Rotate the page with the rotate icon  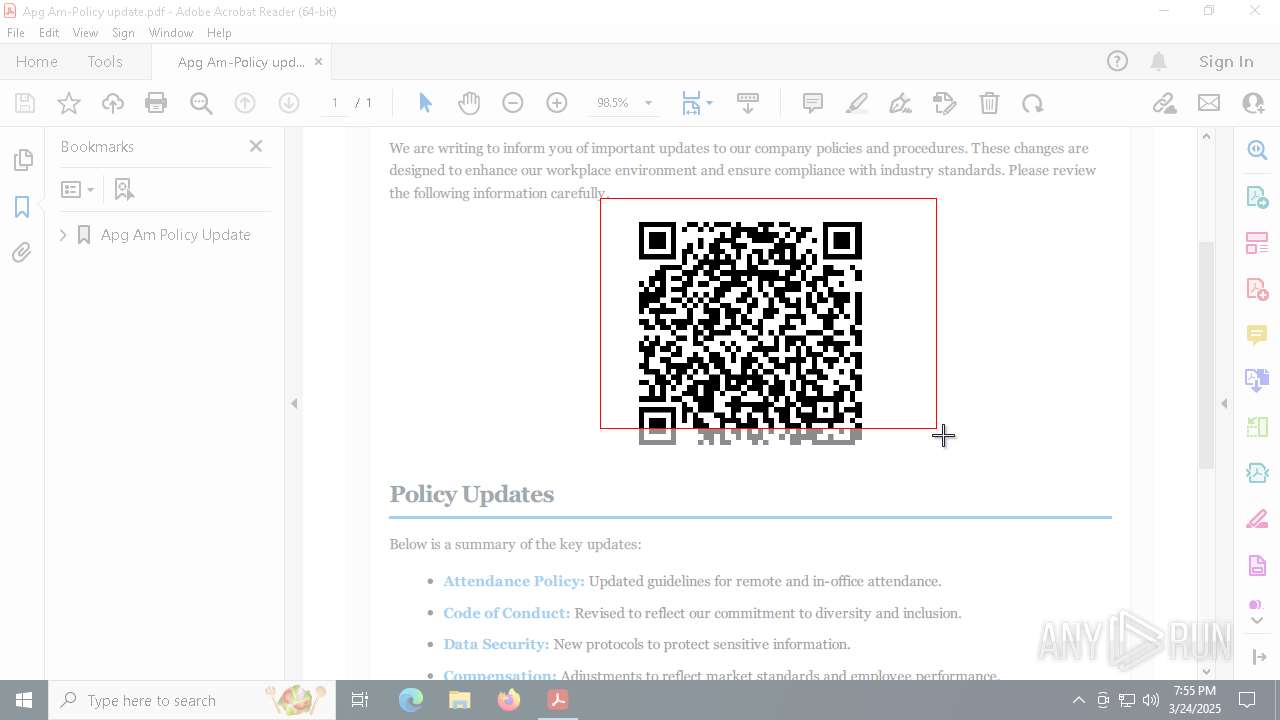coord(1033,103)
